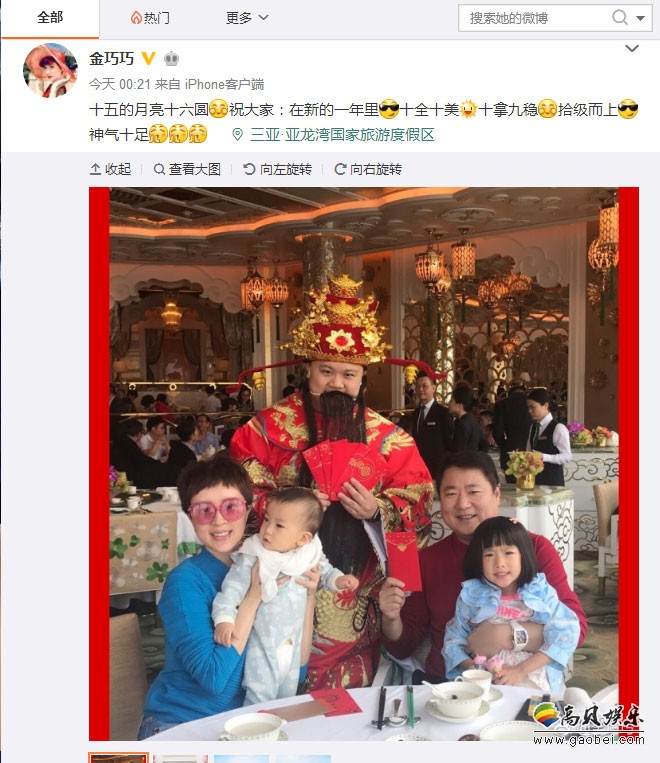Focus the 搜索她的微博 search field
The width and height of the screenshot is (660, 763).
[534, 18]
